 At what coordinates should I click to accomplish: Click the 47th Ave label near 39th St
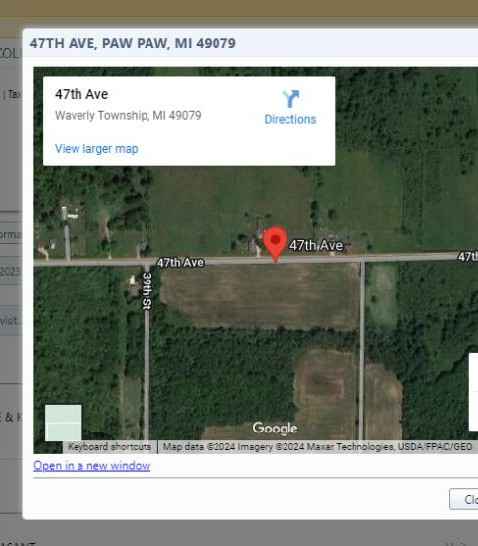click(x=180, y=262)
